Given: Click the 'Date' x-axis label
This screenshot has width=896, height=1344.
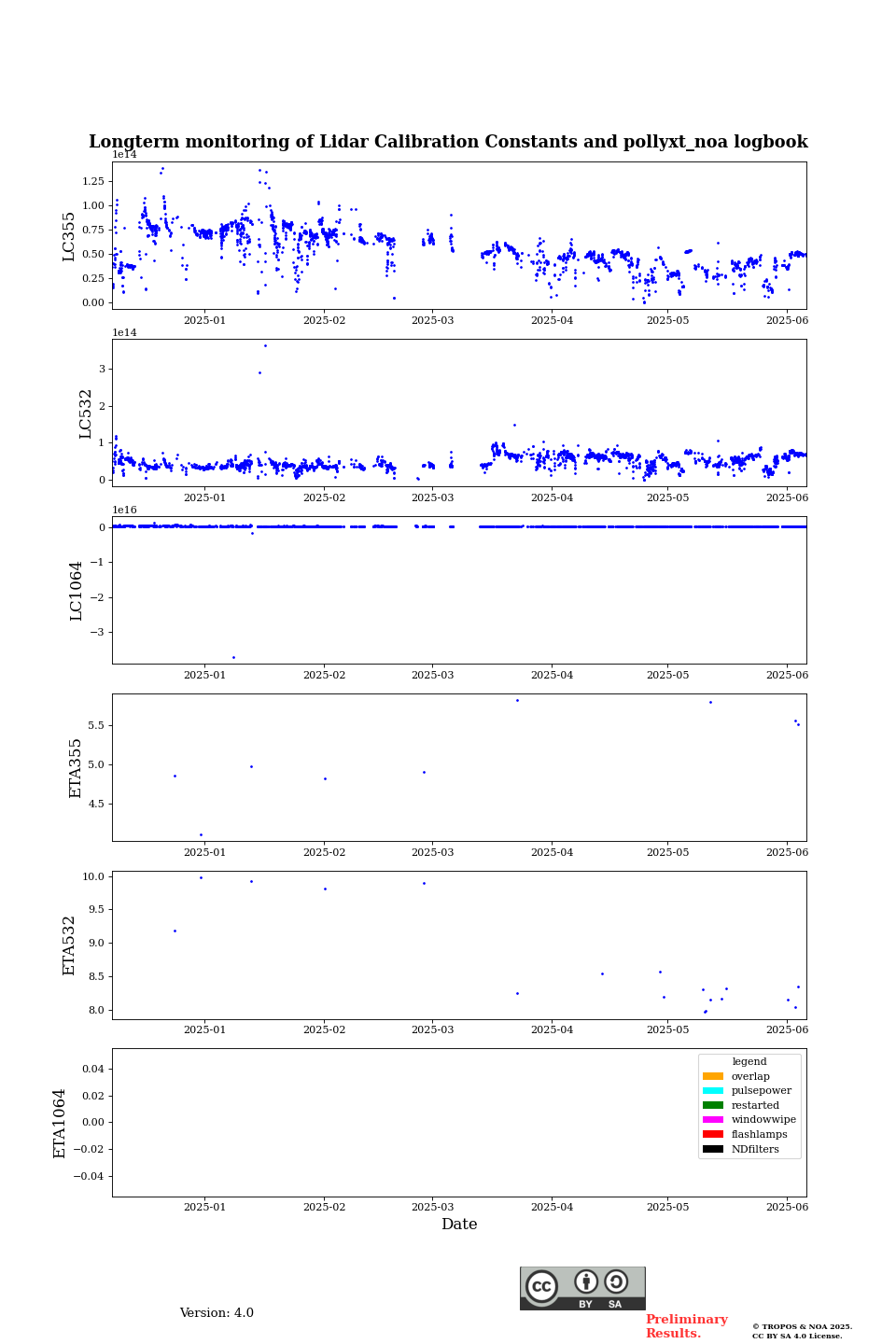Looking at the screenshot, I should coord(459,1225).
